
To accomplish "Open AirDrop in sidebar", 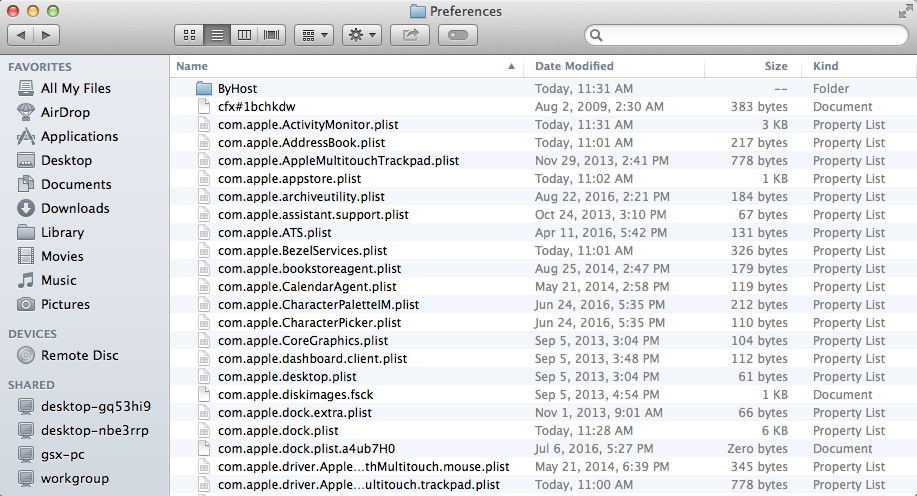I will pyautogui.click(x=65, y=112).
